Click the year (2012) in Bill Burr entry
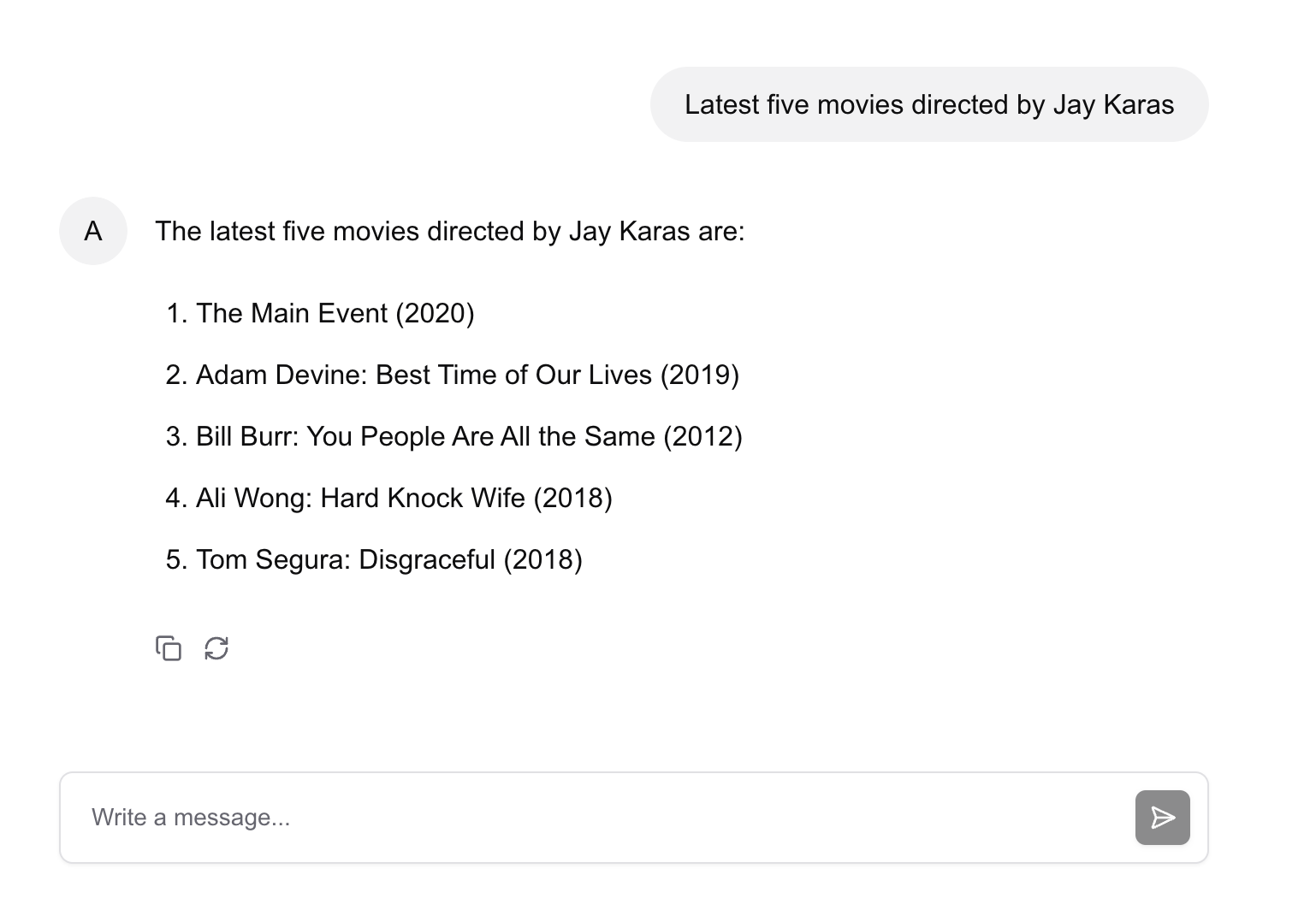 702,436
